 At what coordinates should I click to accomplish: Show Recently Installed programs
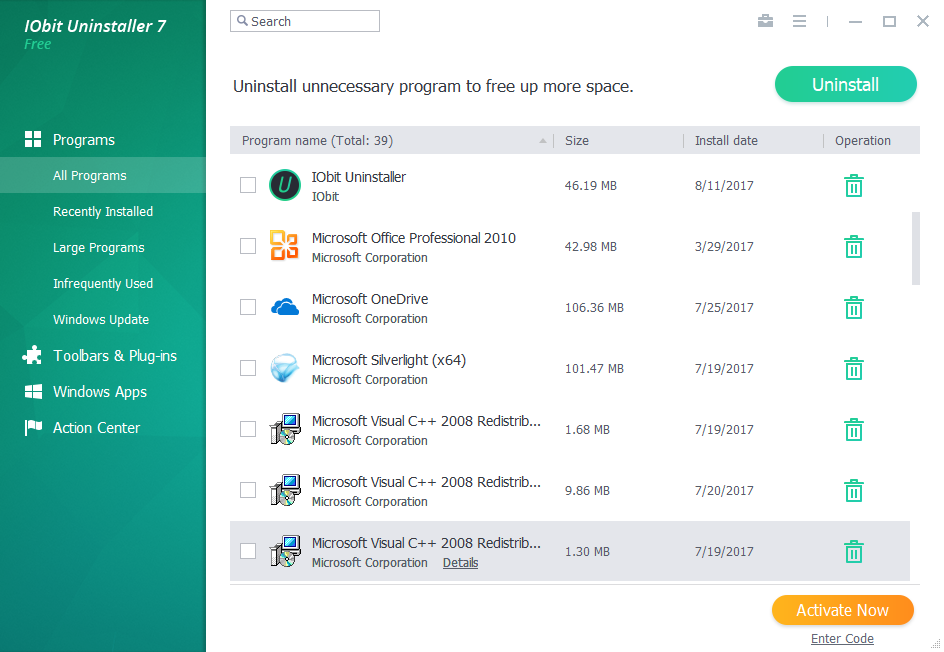(102, 211)
